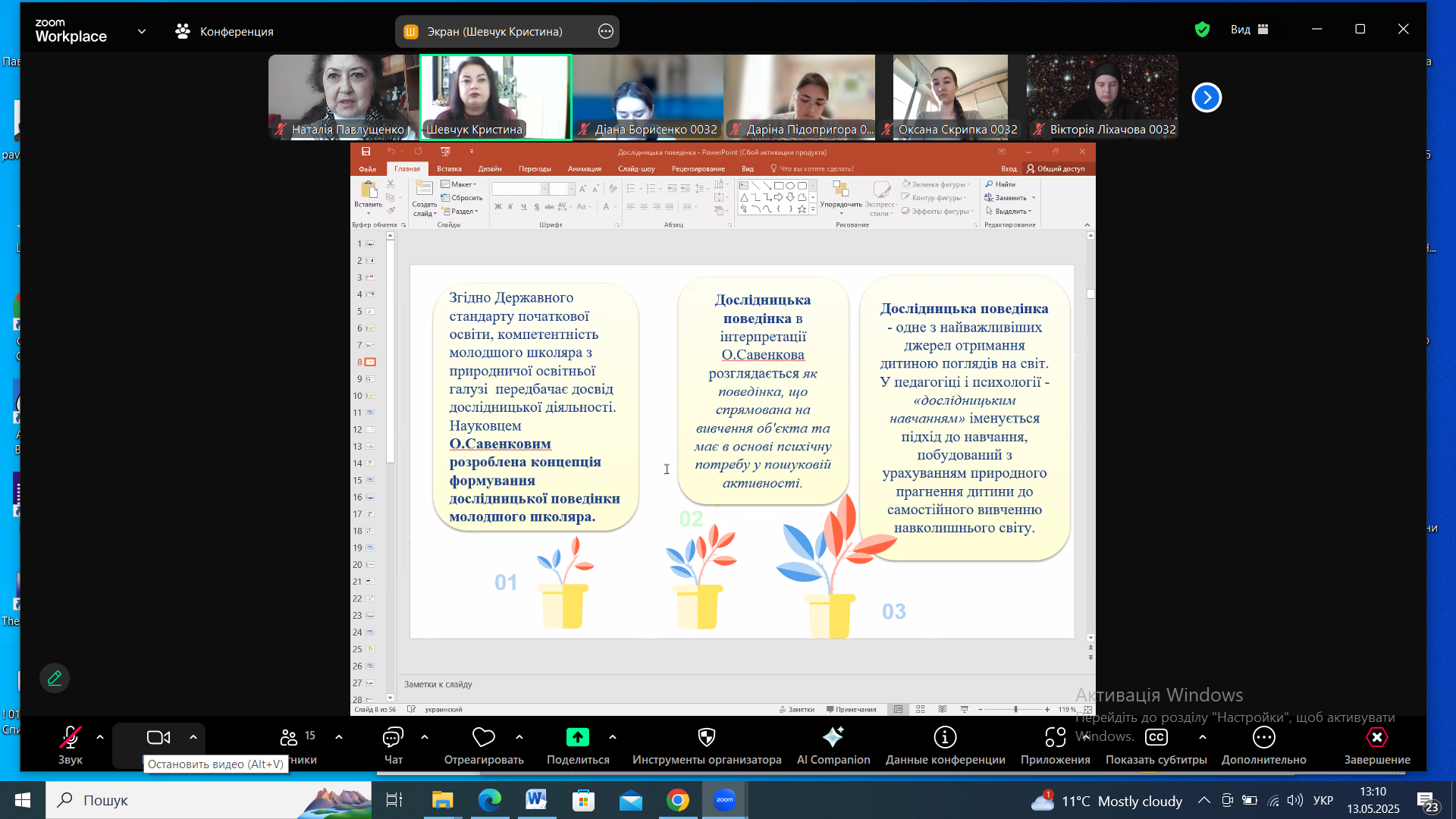Expand video options arrow next to camera
This screenshot has width=1456, height=819.
click(193, 737)
